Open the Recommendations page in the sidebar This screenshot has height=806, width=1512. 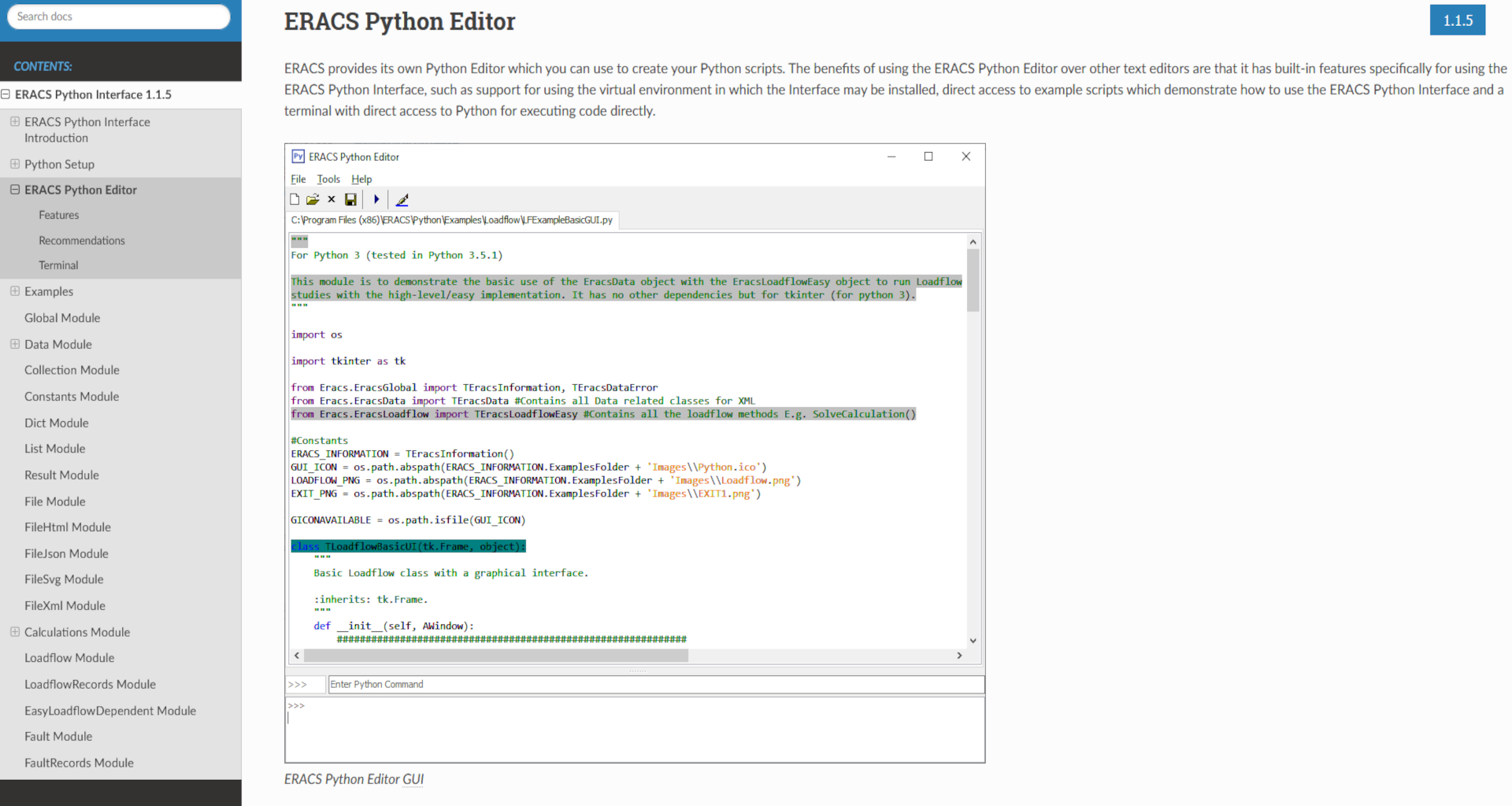[82, 240]
